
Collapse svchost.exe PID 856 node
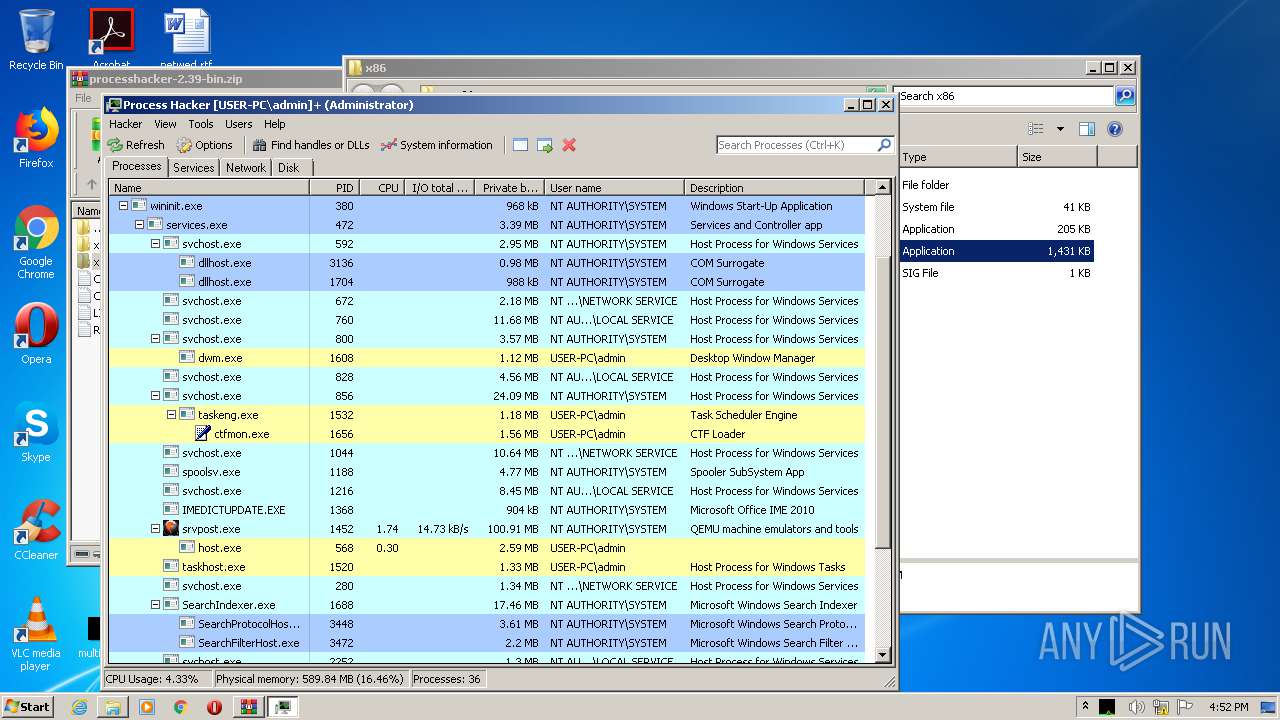click(155, 396)
